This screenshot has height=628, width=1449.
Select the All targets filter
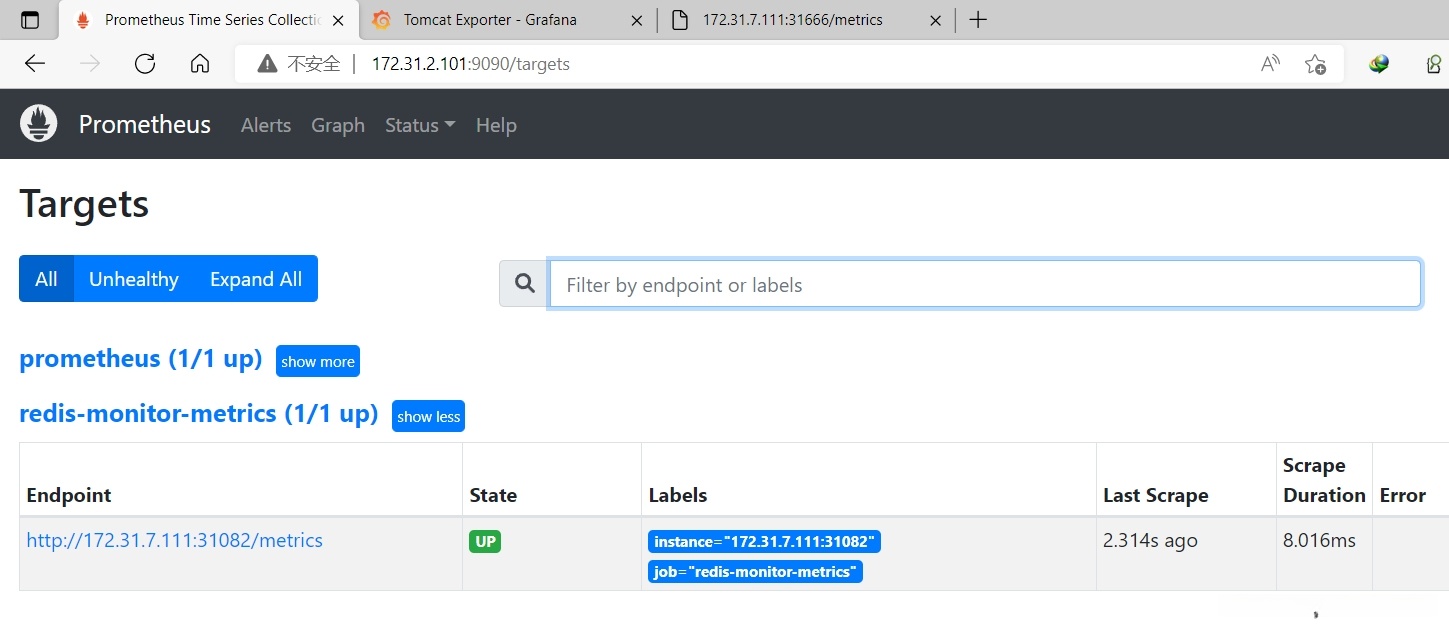(x=46, y=279)
